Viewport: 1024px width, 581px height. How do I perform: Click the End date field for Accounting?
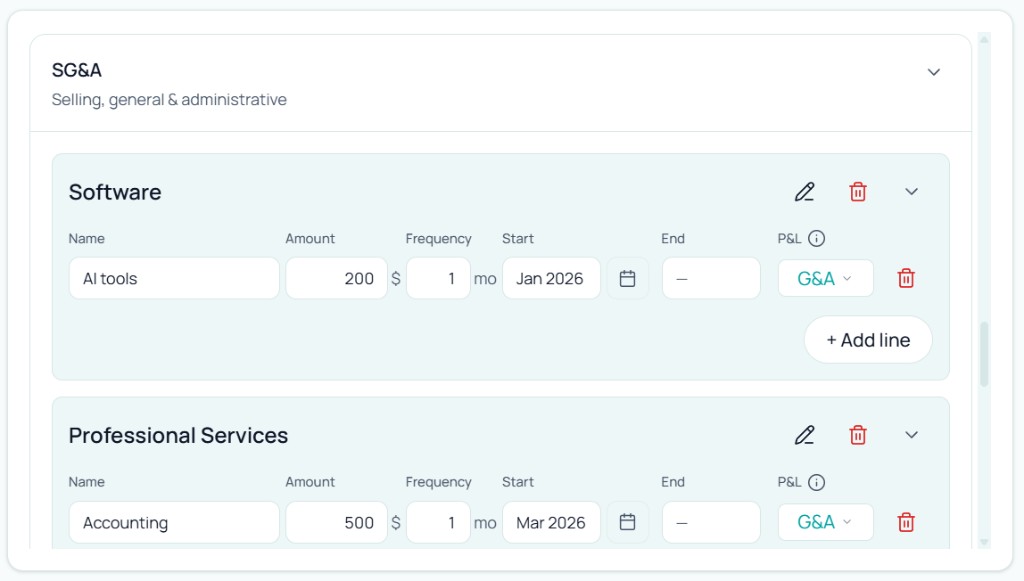click(x=710, y=522)
